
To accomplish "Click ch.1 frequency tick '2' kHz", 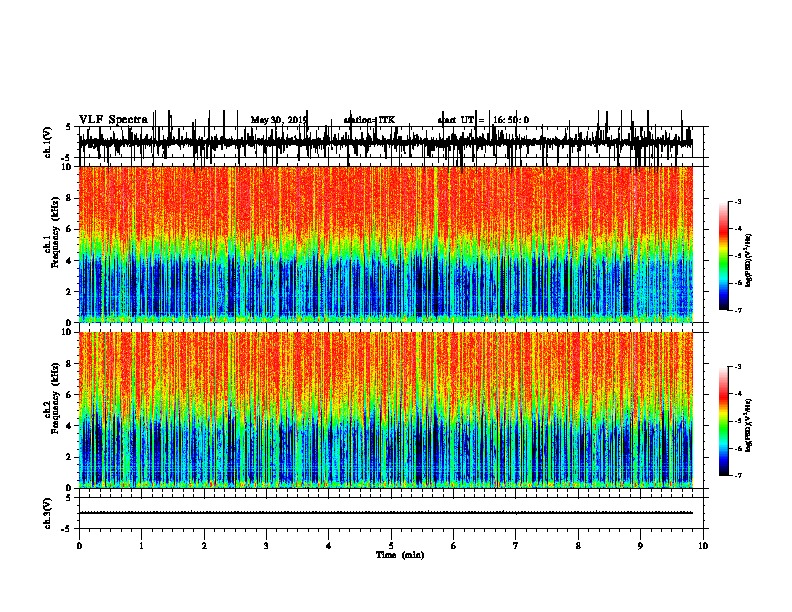I will point(70,292).
